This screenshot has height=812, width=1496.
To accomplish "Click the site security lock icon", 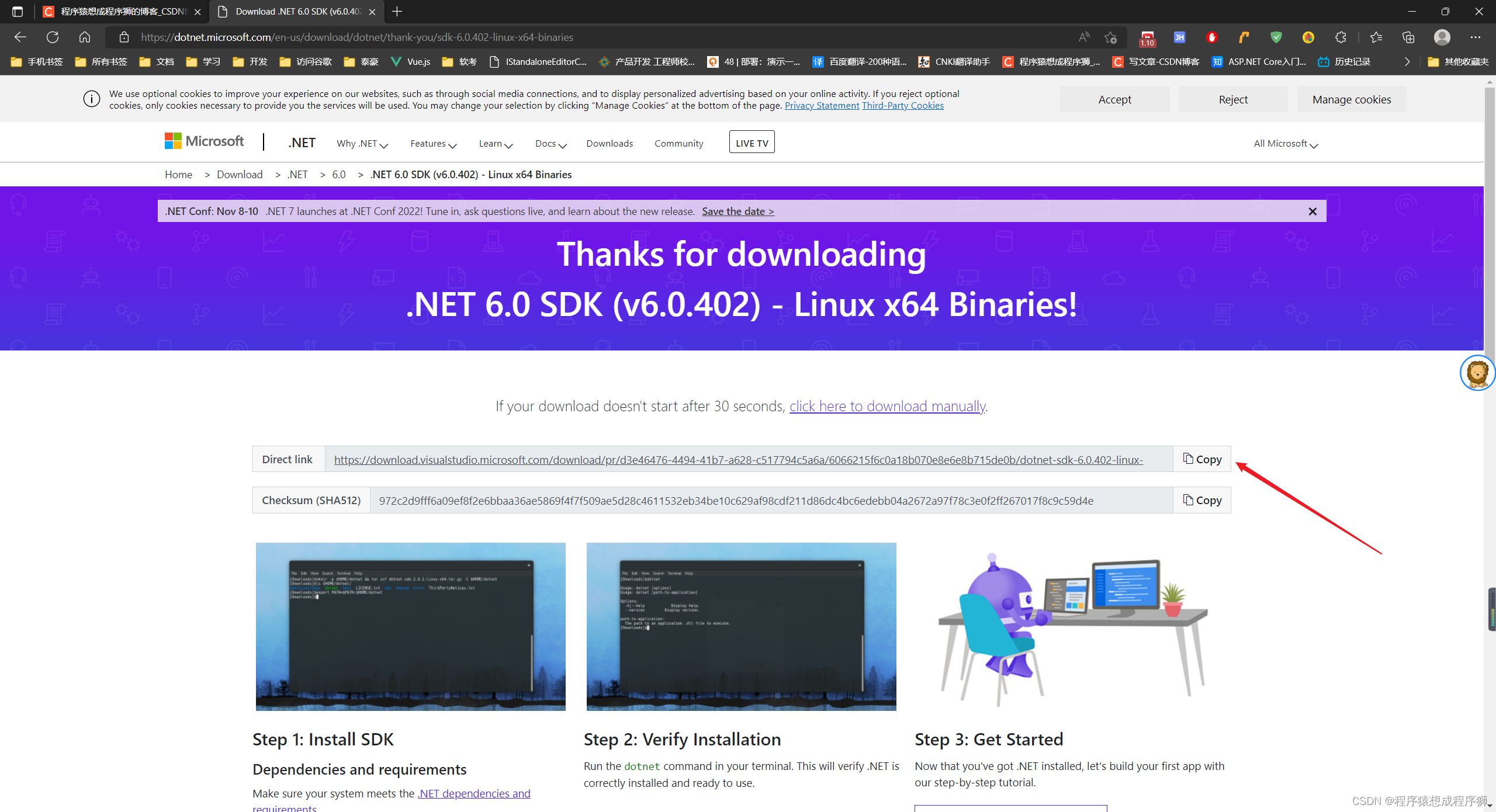I will pos(124,37).
